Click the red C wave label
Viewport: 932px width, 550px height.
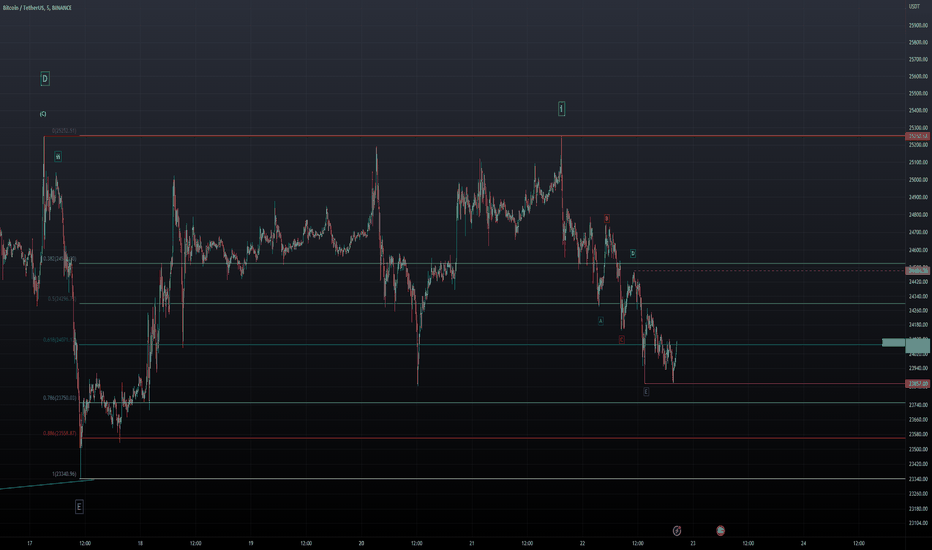click(x=621, y=340)
